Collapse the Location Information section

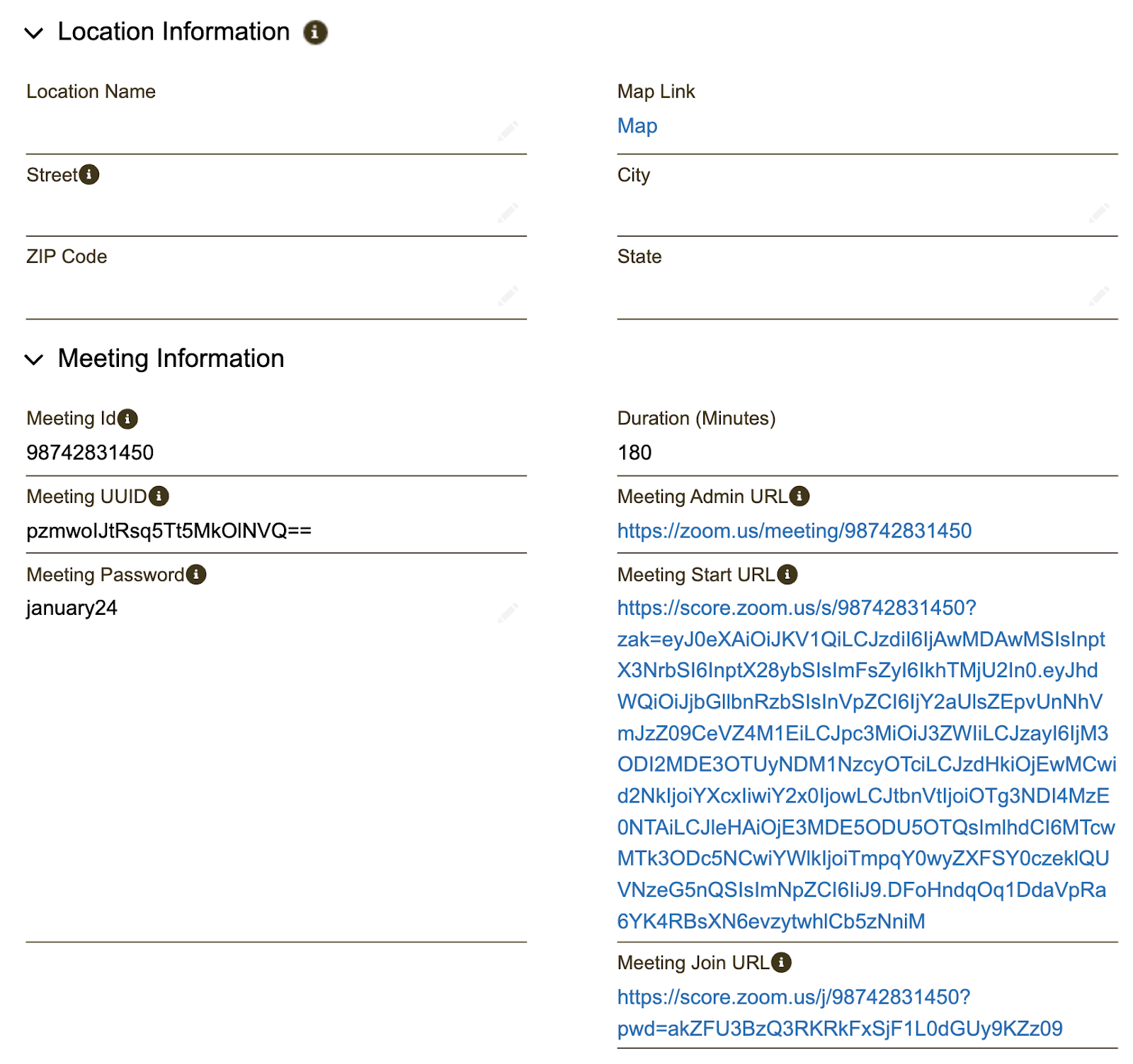34,33
